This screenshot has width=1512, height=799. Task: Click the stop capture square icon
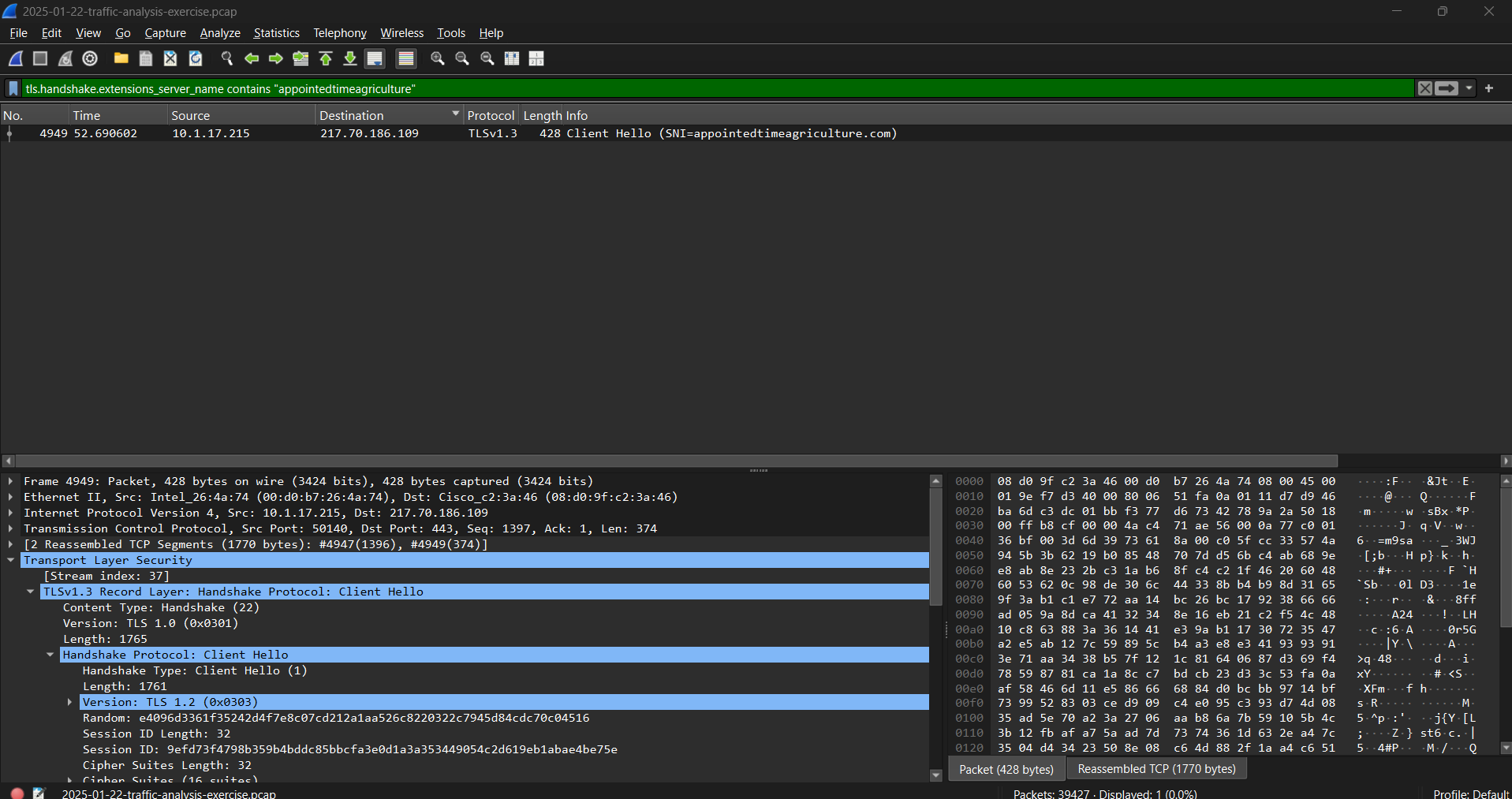(x=40, y=58)
